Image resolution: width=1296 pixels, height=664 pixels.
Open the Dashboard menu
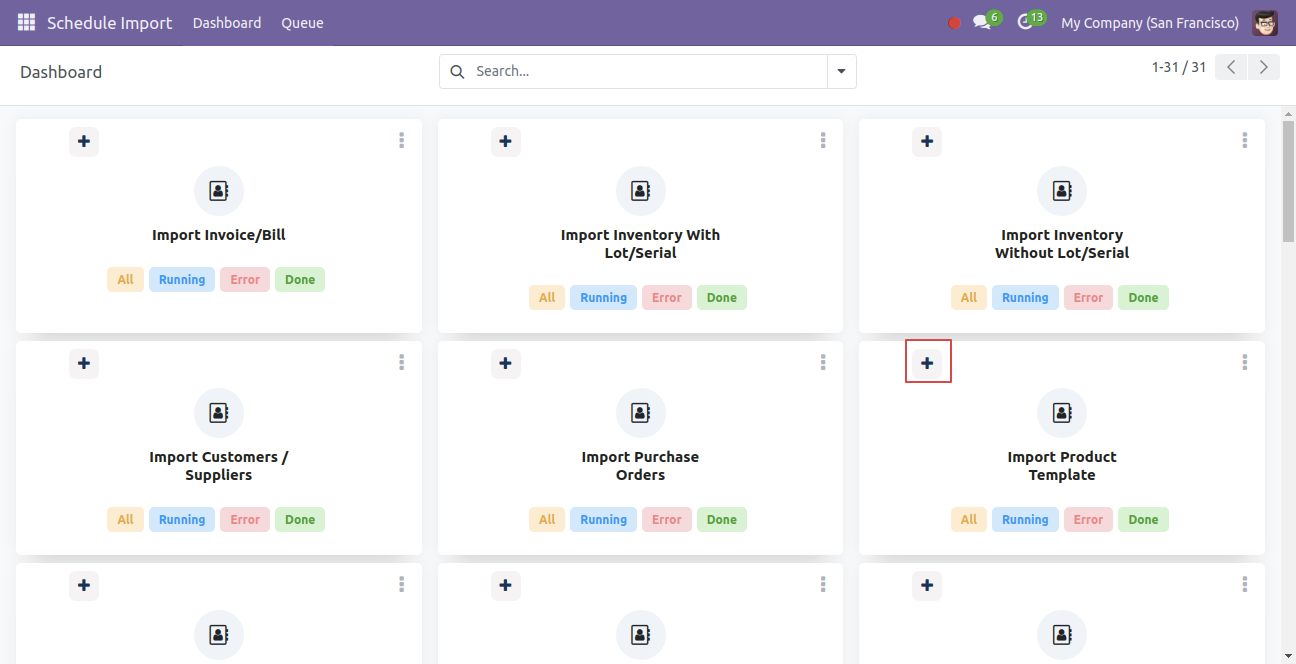click(x=227, y=23)
